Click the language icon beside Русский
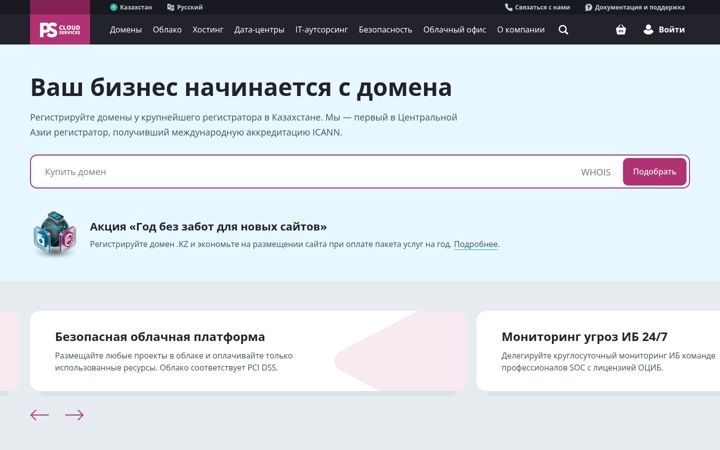 pos(170,7)
